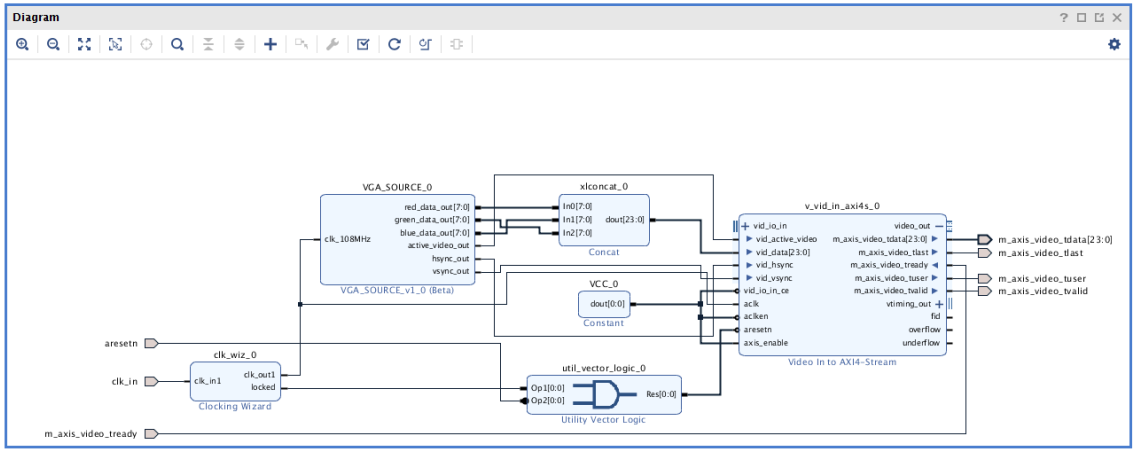This screenshot has width=1139, height=454.
Task: Open help with the question mark icon
Action: 1063,18
